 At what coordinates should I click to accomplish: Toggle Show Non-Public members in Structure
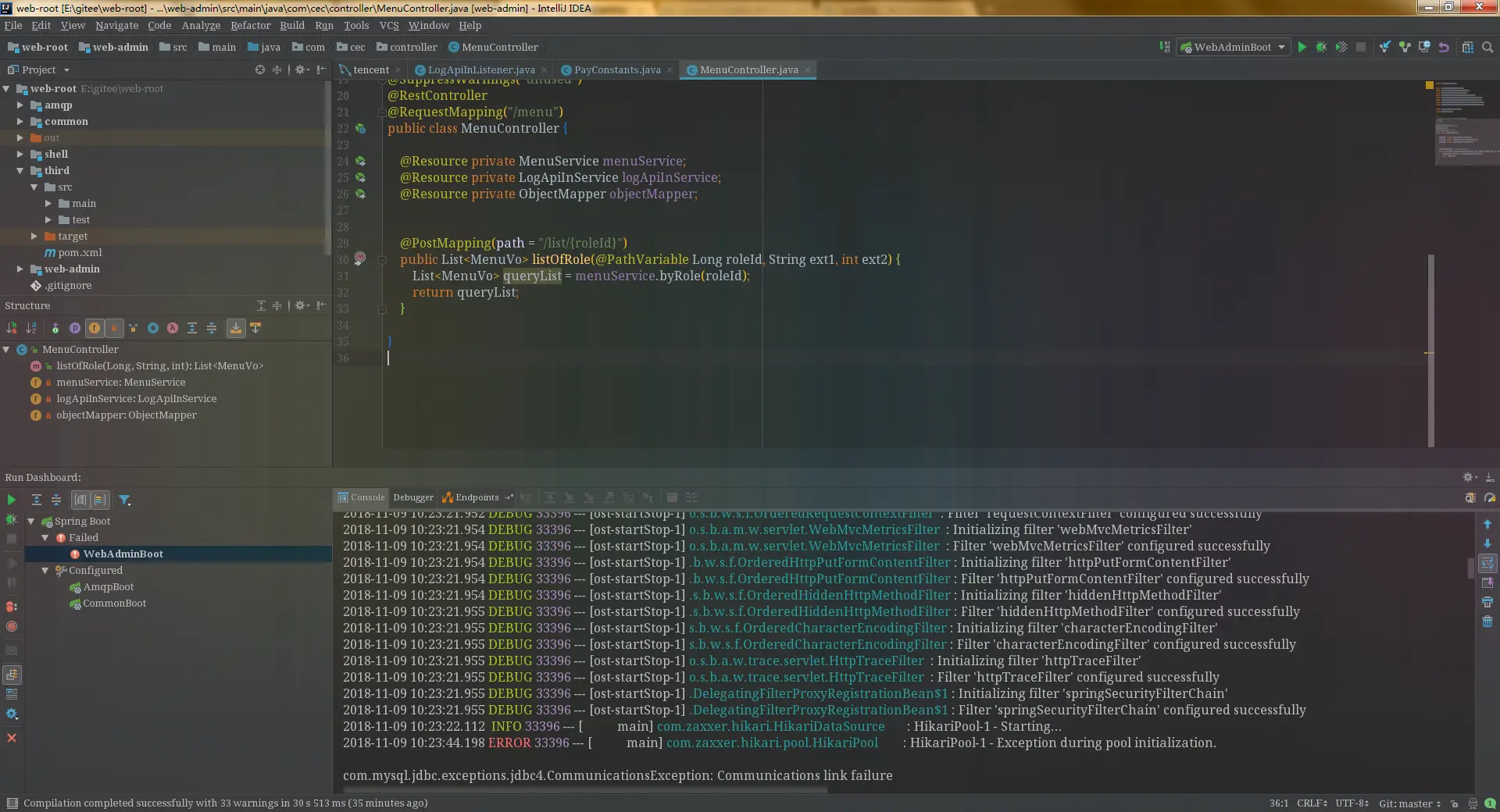pyautogui.click(x=114, y=328)
